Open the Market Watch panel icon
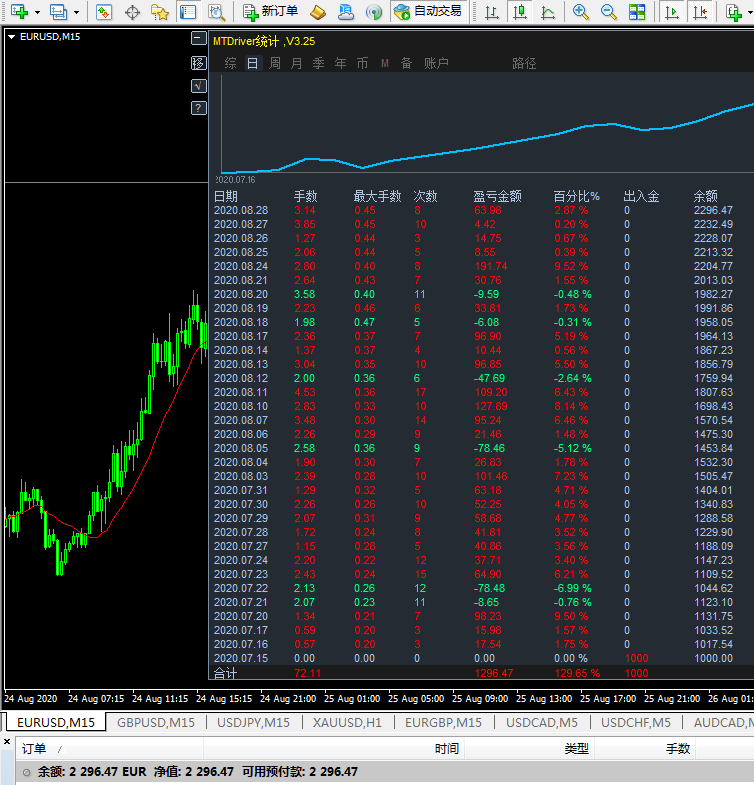754x785 pixels. [x=104, y=12]
